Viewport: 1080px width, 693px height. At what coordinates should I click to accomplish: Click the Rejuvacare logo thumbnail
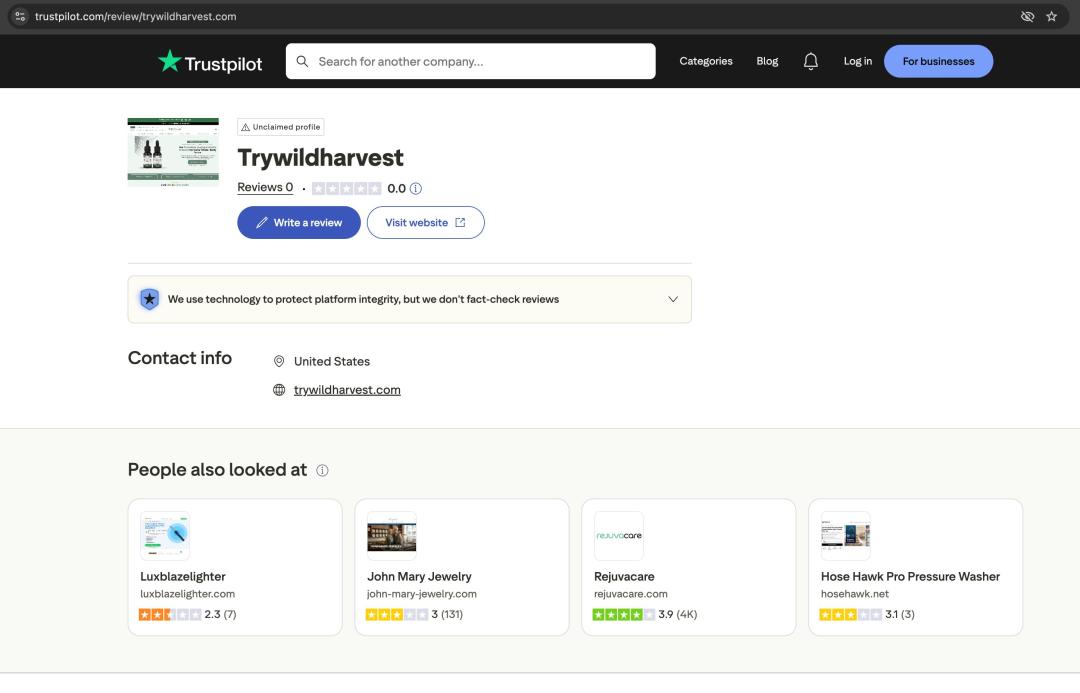click(x=619, y=537)
